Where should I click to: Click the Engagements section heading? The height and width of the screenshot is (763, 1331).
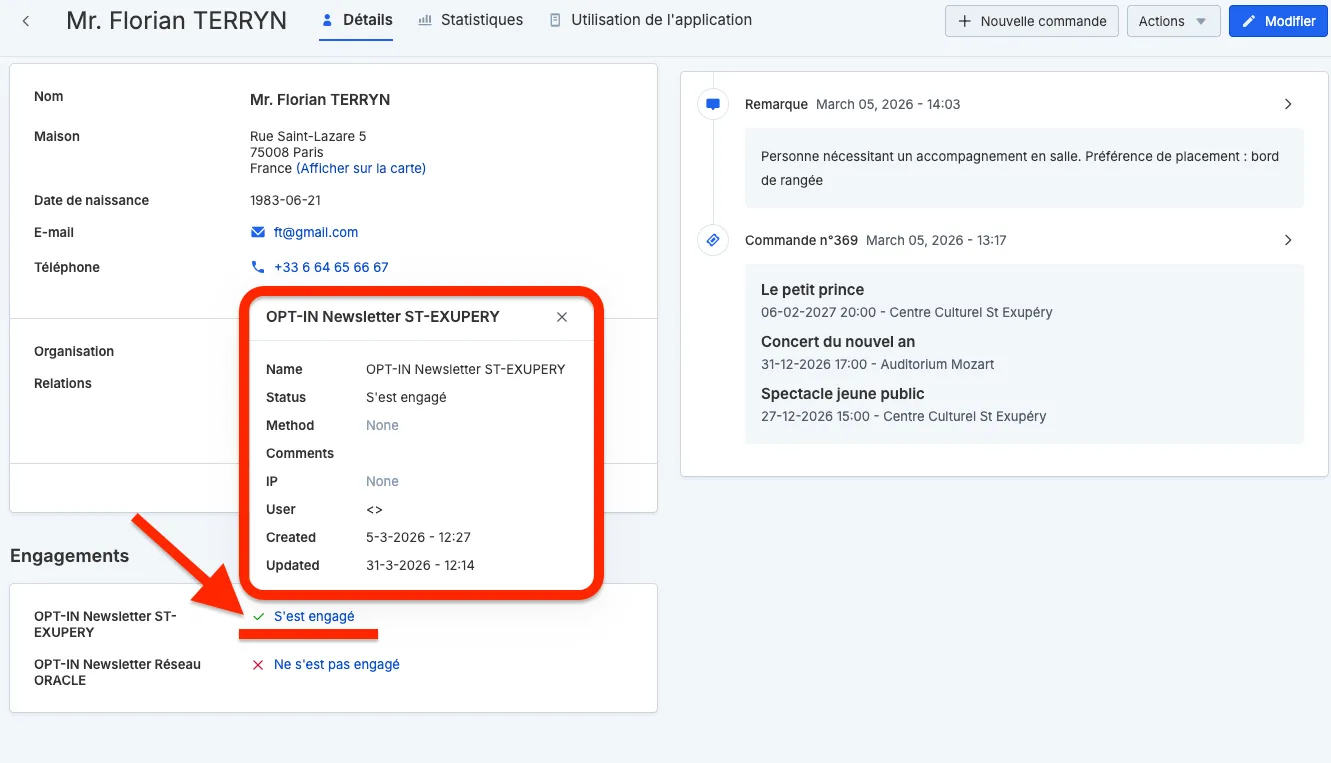pos(69,556)
